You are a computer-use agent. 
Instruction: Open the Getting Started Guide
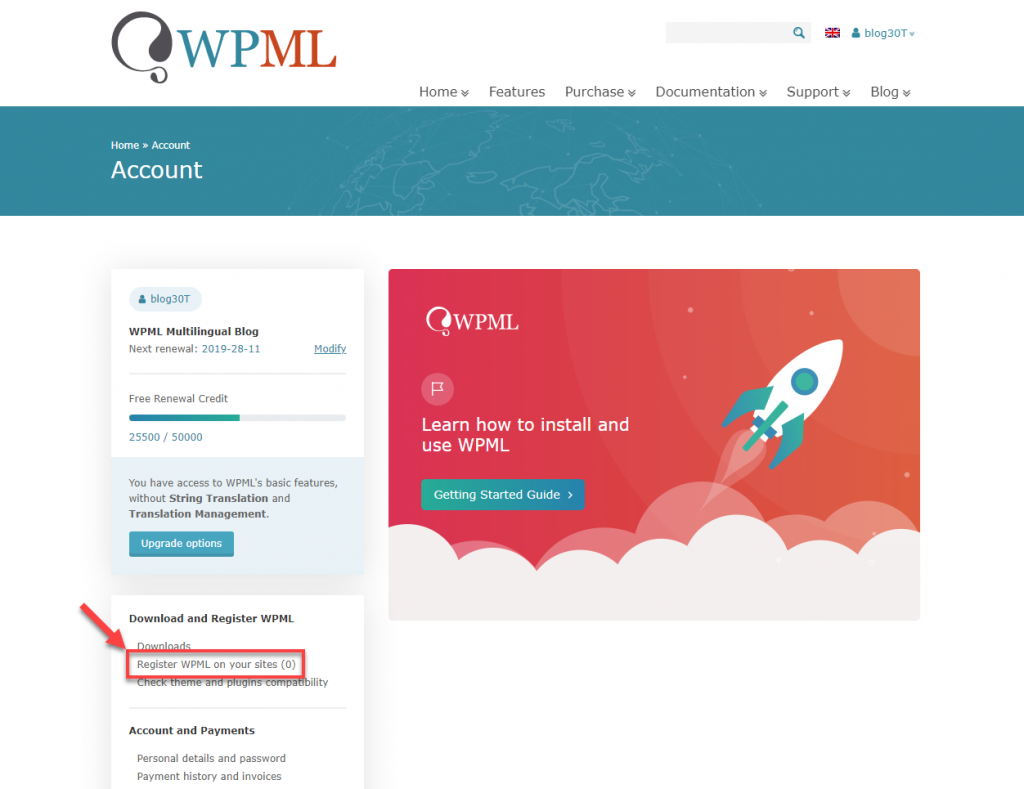(503, 494)
